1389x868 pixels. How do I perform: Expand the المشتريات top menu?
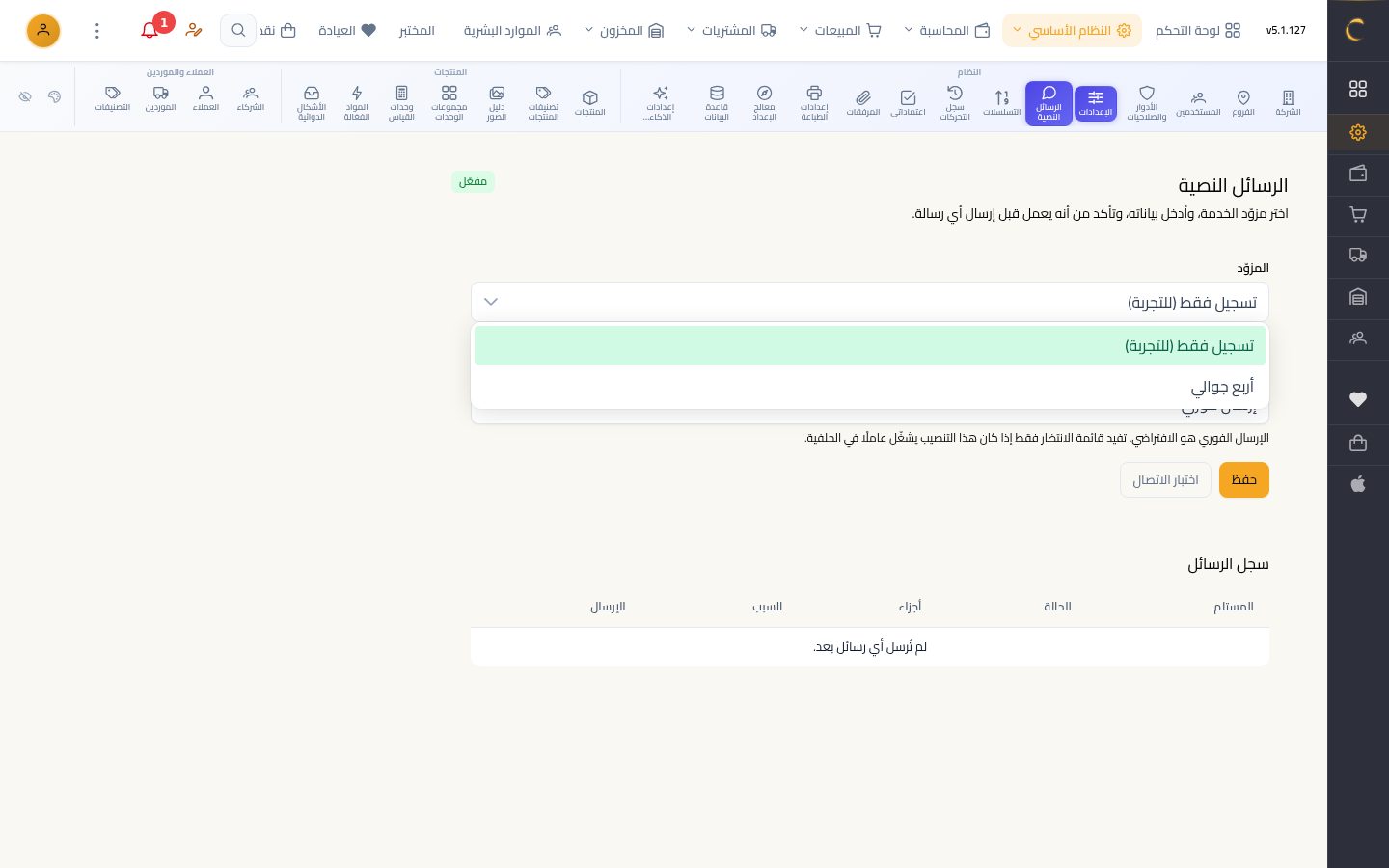731,30
